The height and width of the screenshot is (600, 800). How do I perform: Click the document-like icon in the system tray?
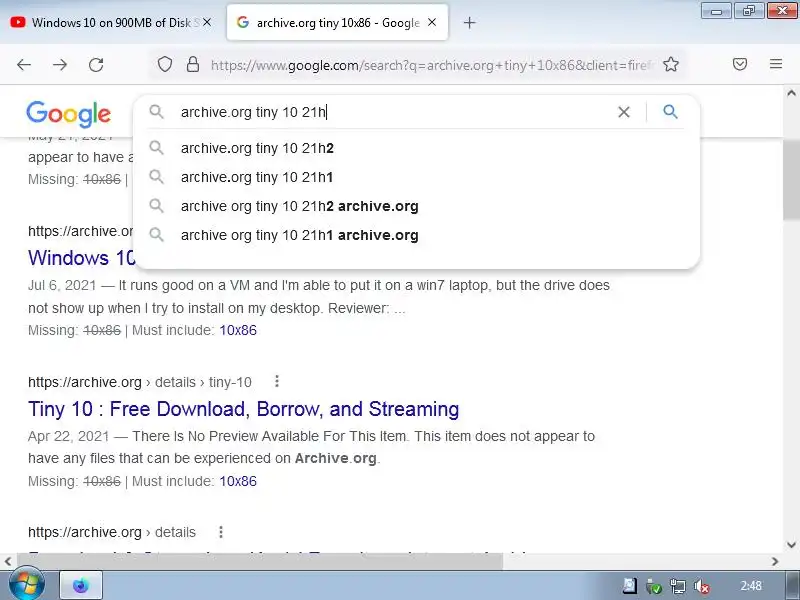coord(630,586)
